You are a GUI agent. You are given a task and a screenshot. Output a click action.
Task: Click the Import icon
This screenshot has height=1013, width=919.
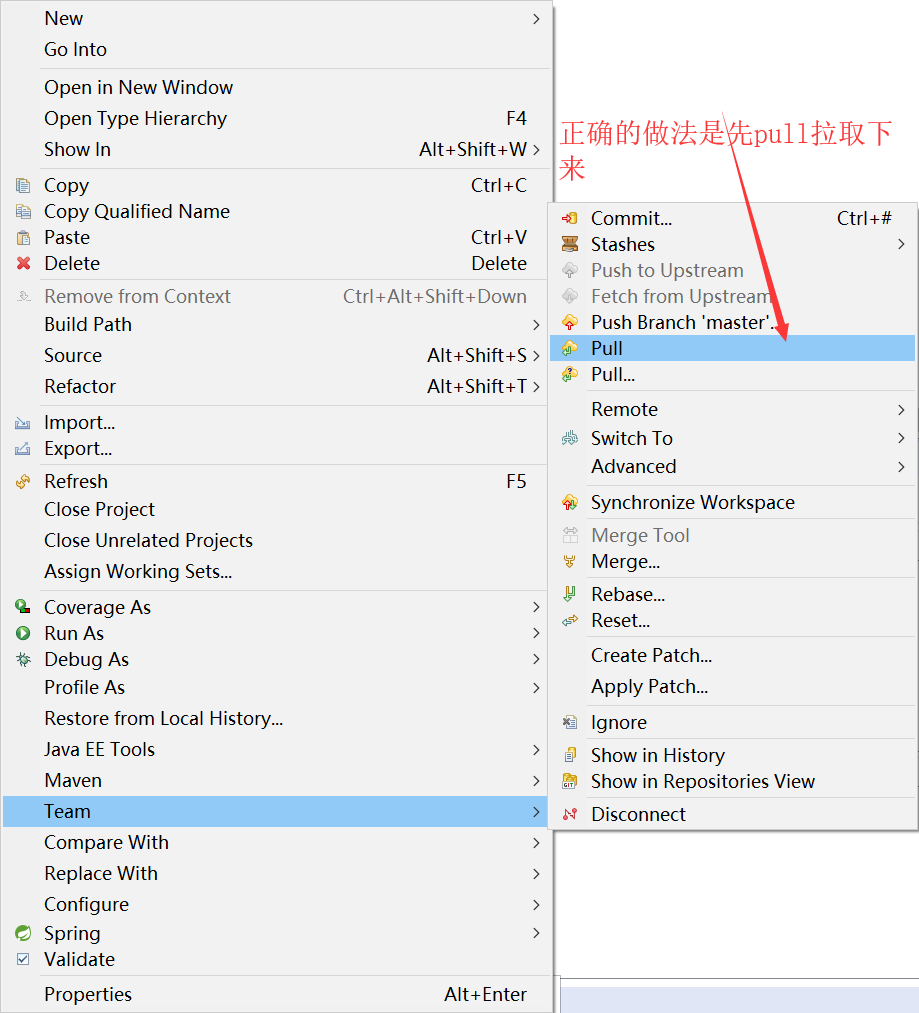point(23,423)
